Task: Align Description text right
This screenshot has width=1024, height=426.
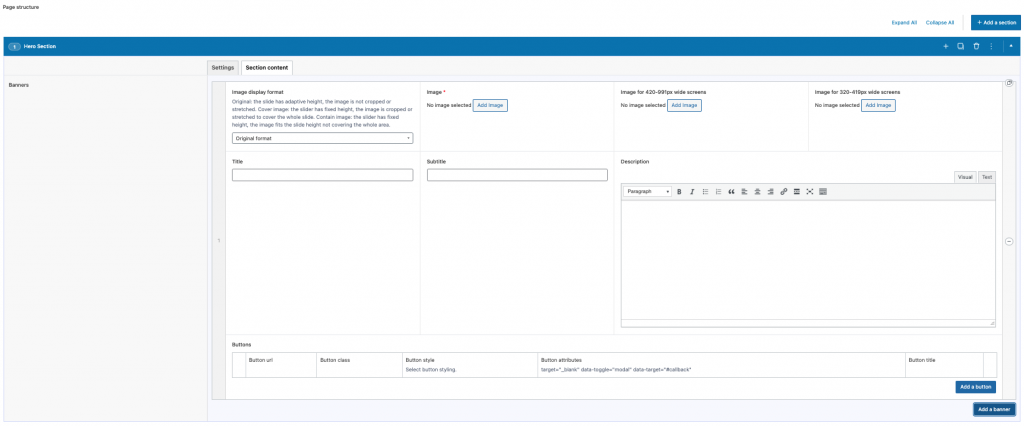Action: click(771, 191)
